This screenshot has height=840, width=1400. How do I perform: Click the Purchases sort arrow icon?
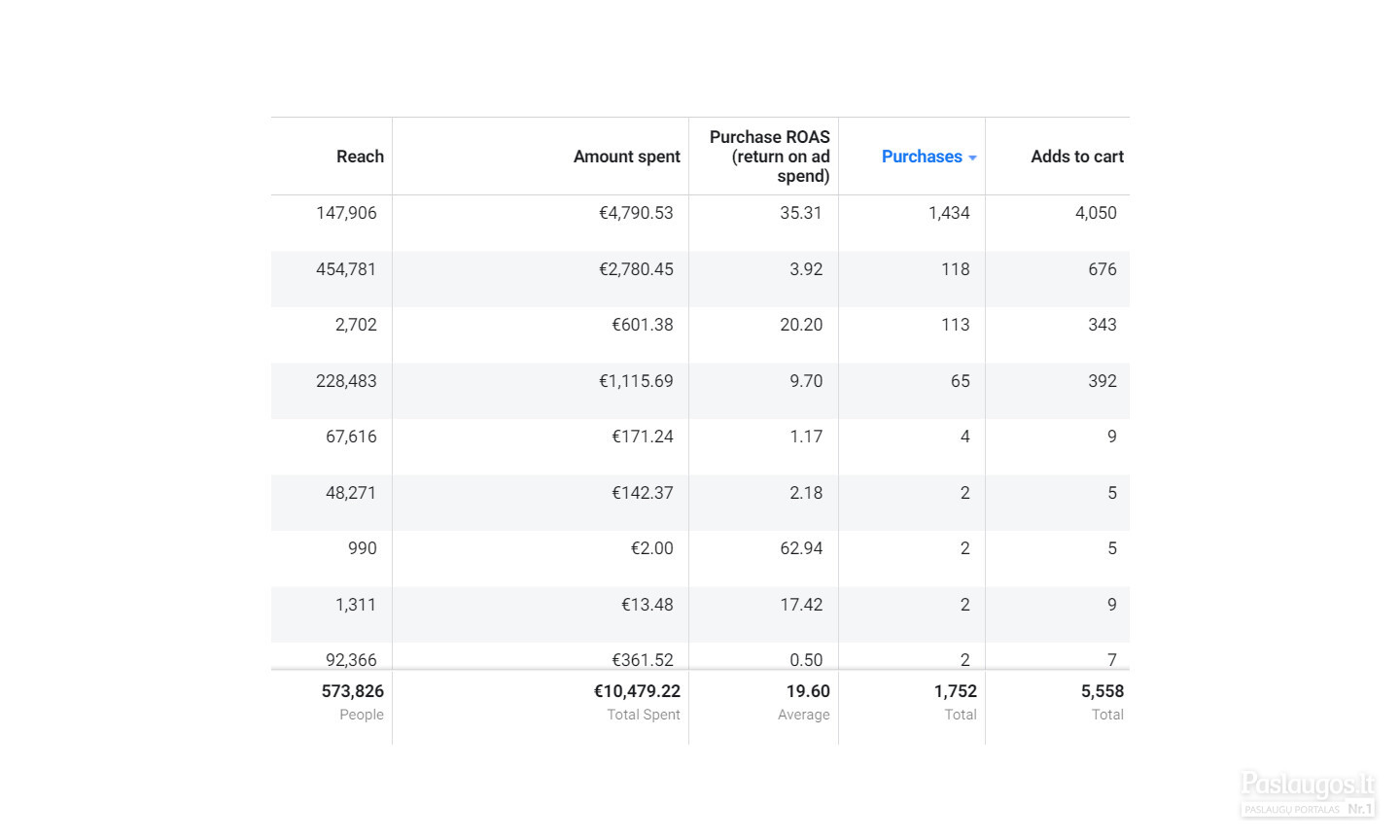point(972,157)
